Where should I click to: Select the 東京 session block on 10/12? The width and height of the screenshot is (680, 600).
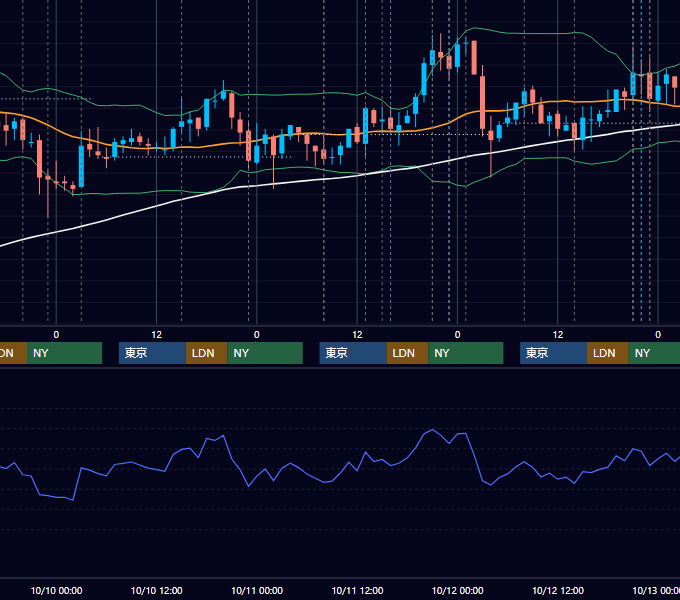553,353
